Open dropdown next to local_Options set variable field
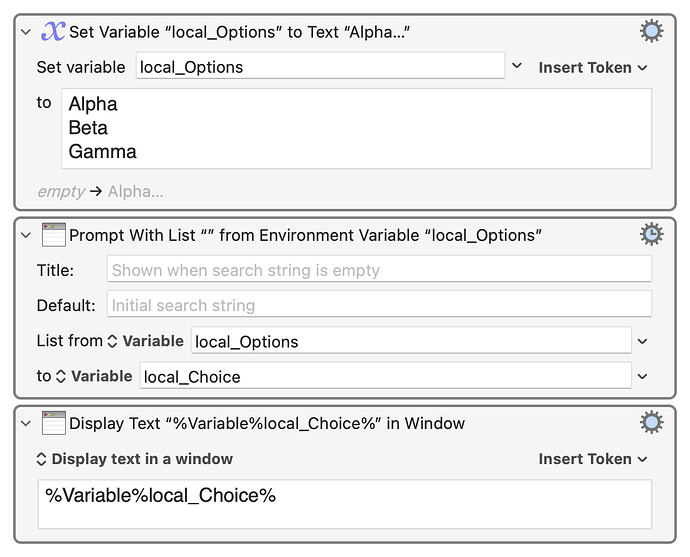690x557 pixels. 517,67
